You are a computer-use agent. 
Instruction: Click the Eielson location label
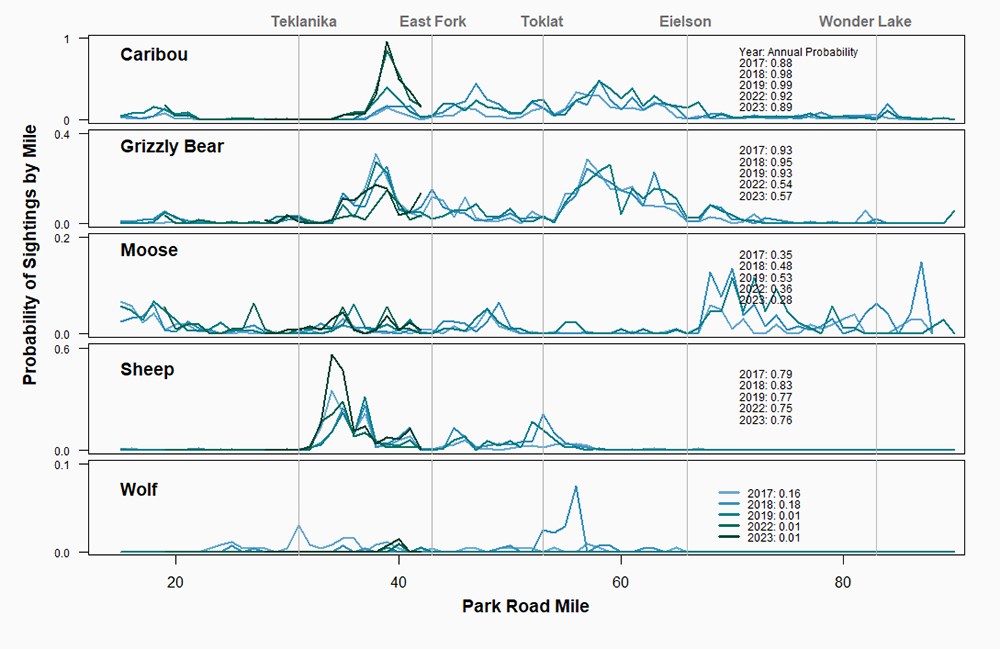[687, 20]
